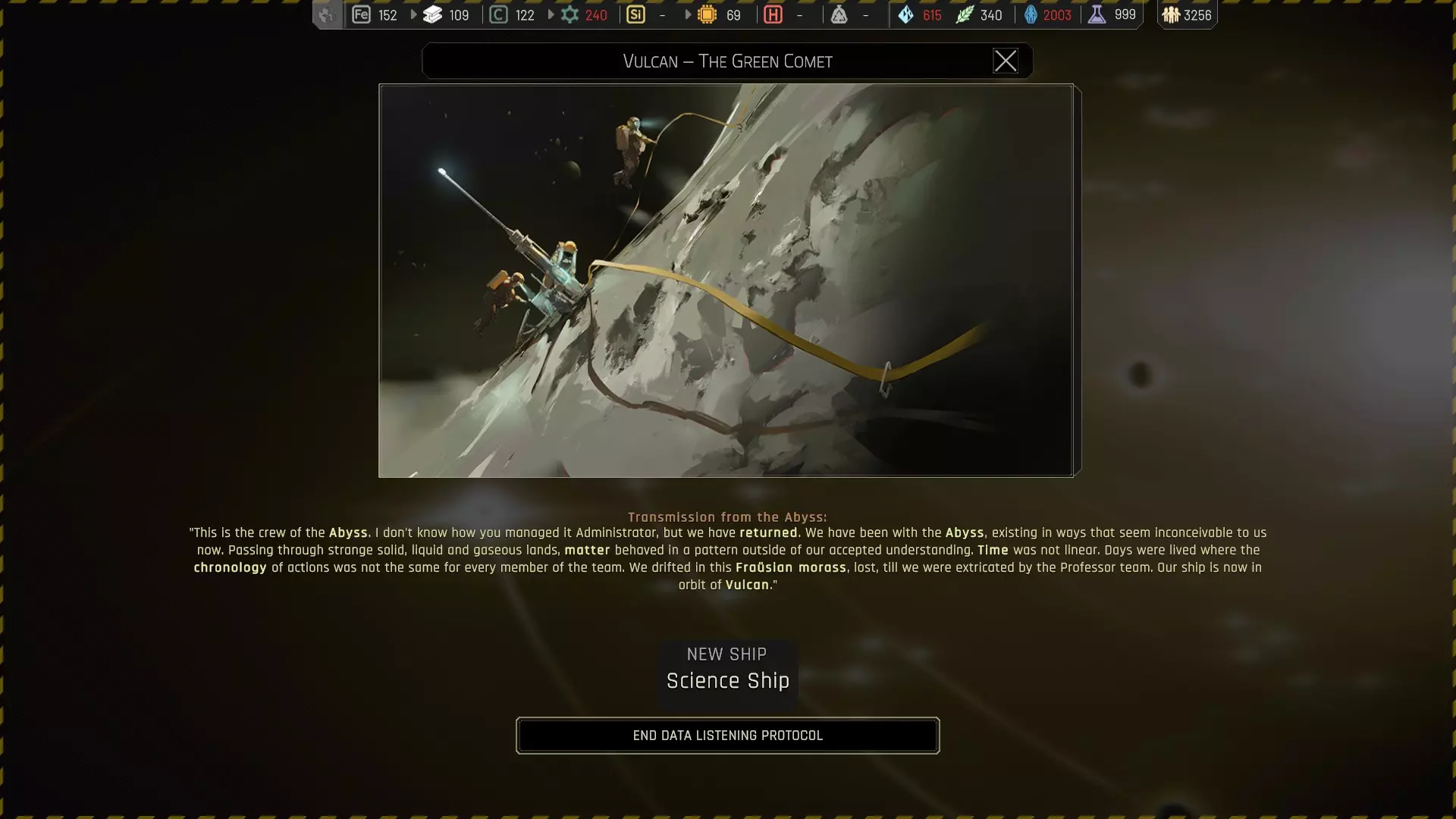Click the purple science flask icon

point(1097,14)
